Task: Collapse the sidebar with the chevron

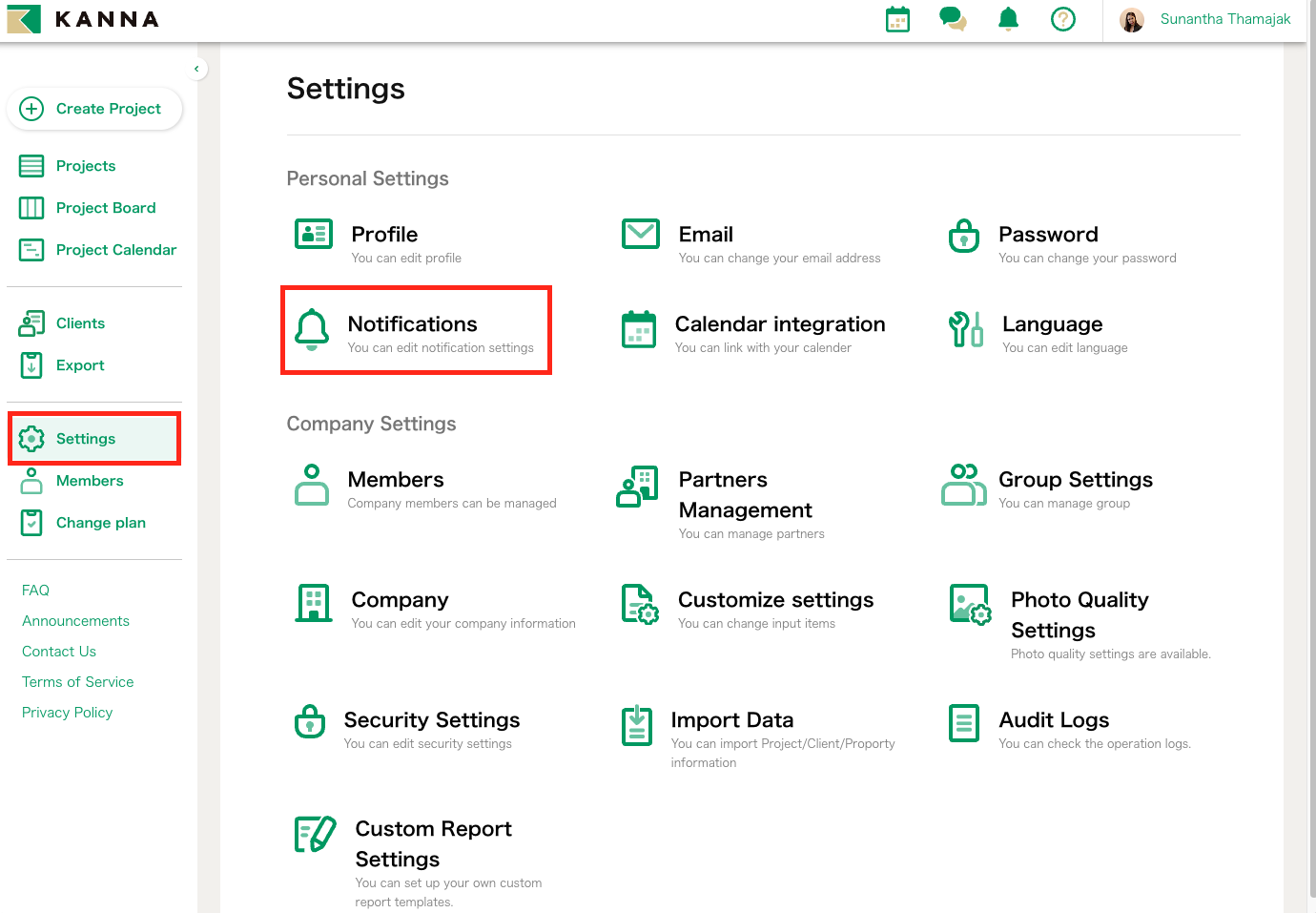Action: point(196,69)
